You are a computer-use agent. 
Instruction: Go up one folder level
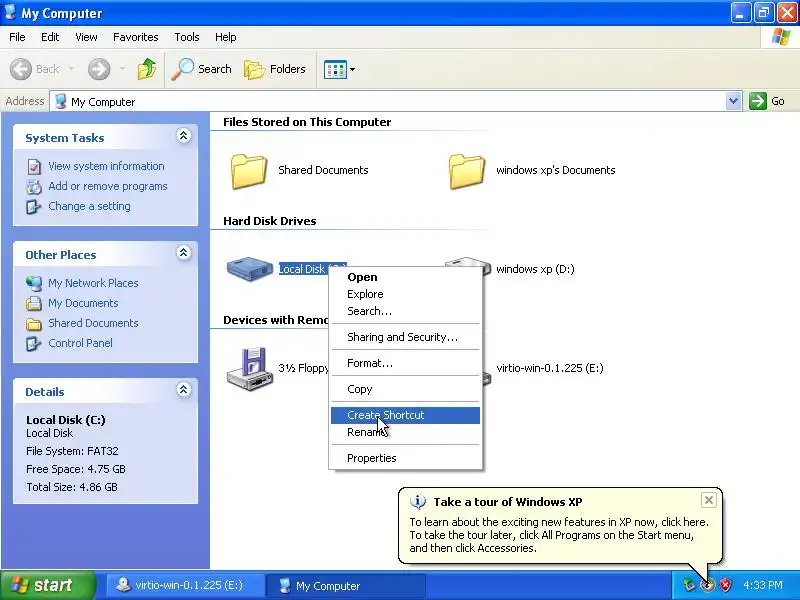(x=147, y=69)
